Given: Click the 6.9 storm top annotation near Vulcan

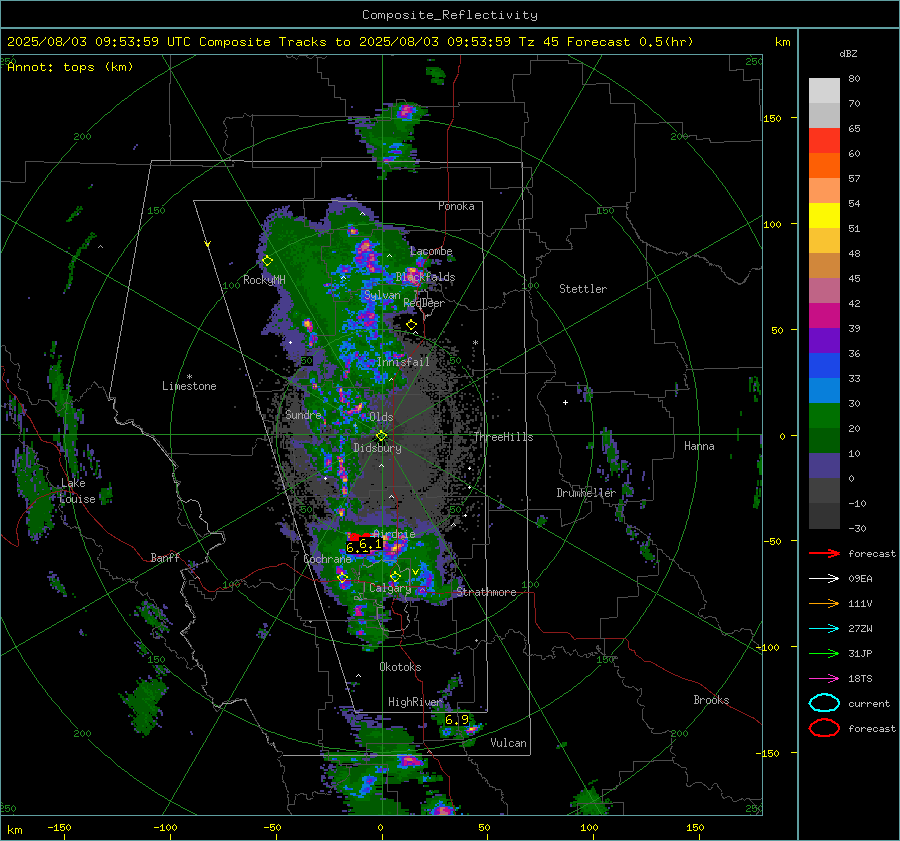Looking at the screenshot, I should coord(457,719).
